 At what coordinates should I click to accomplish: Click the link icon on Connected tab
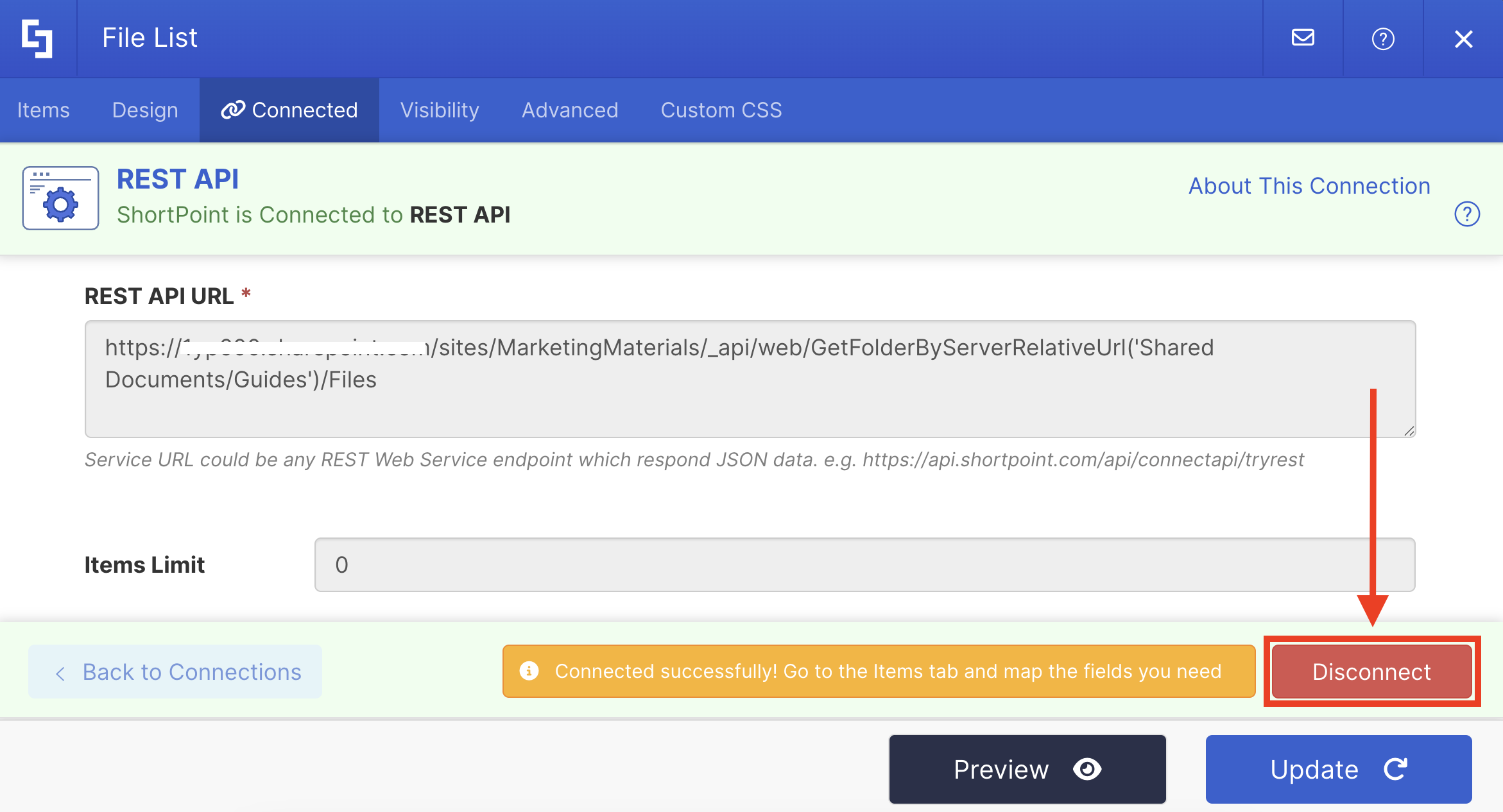(x=232, y=110)
